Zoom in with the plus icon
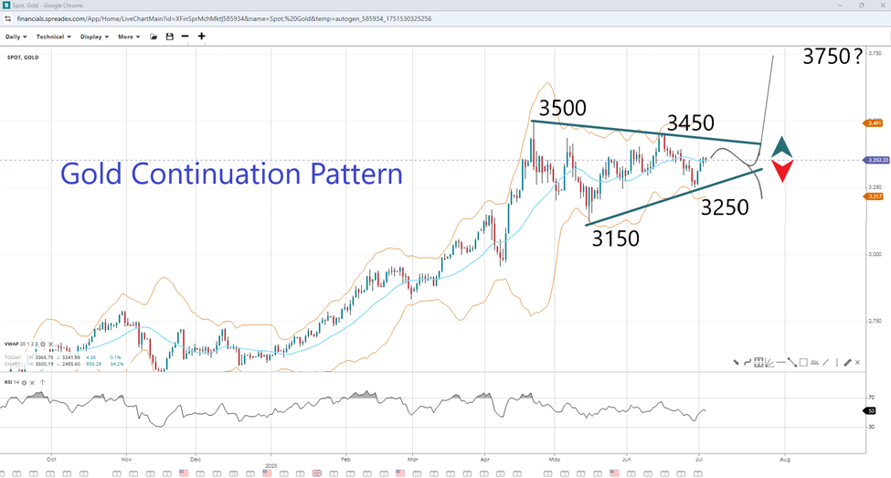 pos(202,37)
